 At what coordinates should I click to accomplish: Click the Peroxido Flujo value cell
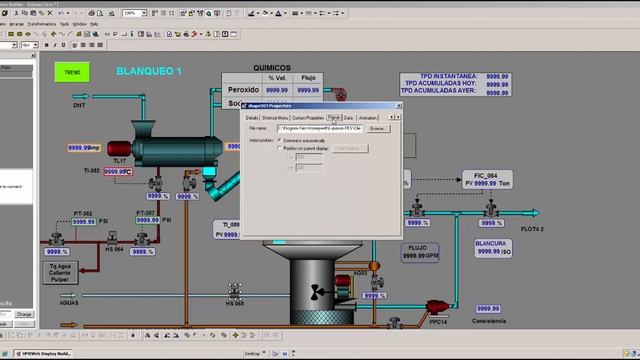pos(308,90)
